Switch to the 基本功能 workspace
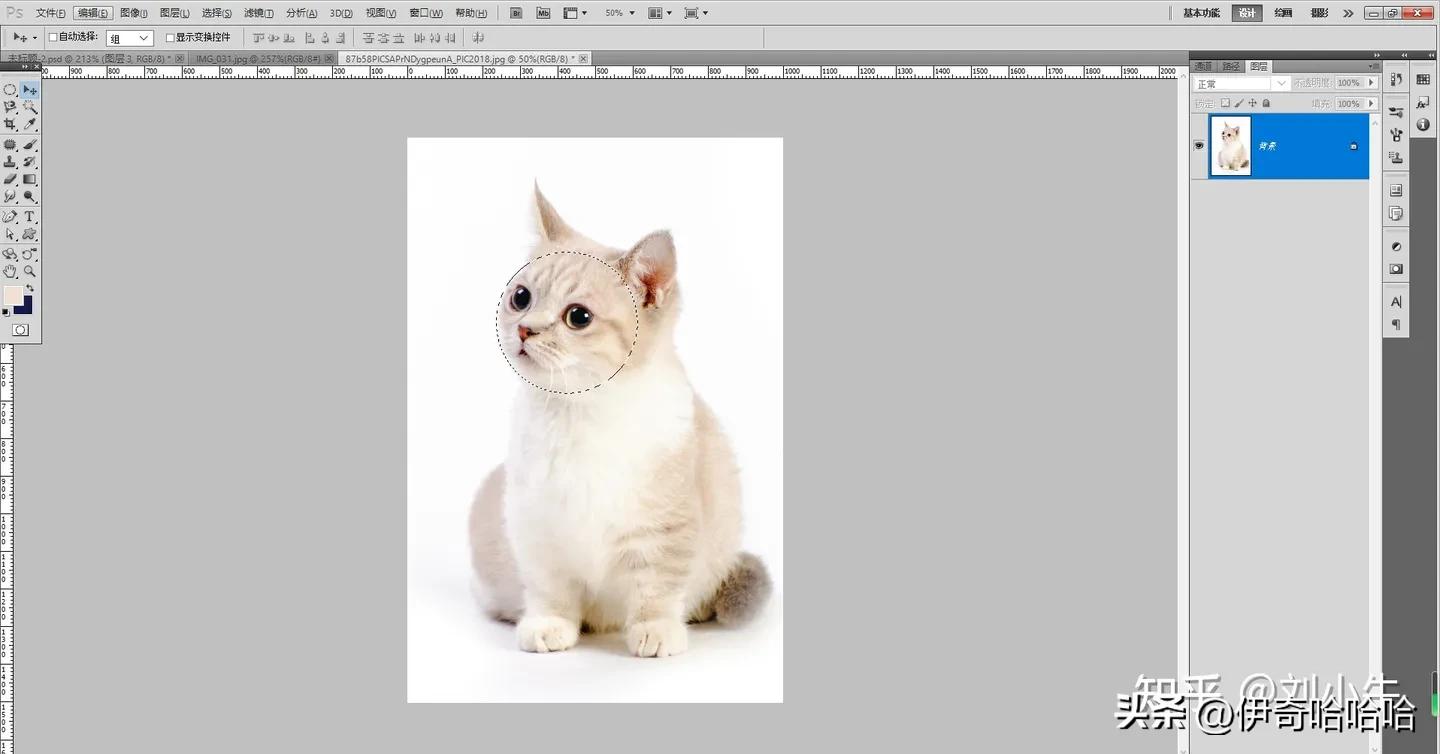1440x754 pixels. tap(1202, 12)
